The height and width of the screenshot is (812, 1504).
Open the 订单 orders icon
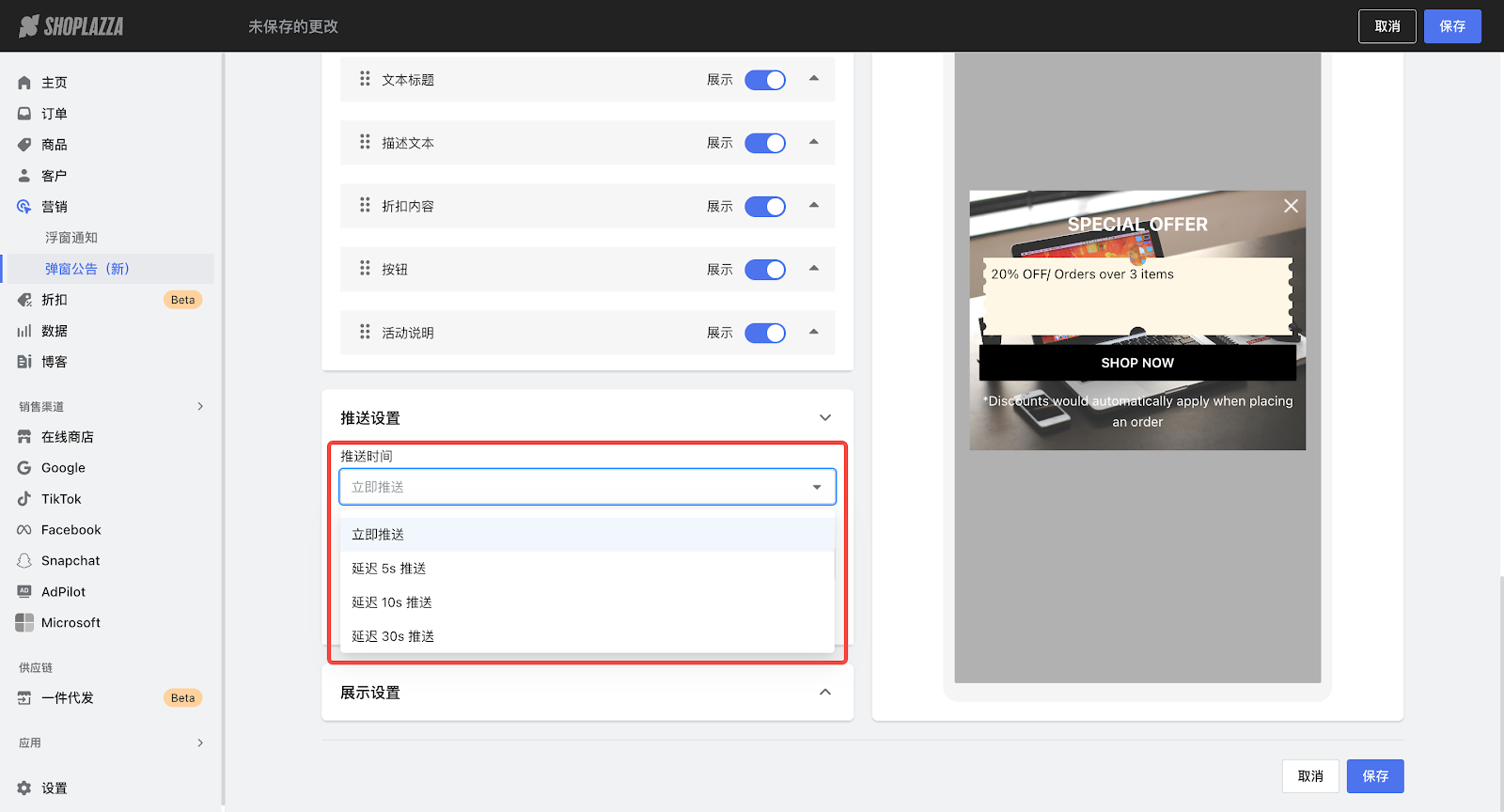(24, 114)
